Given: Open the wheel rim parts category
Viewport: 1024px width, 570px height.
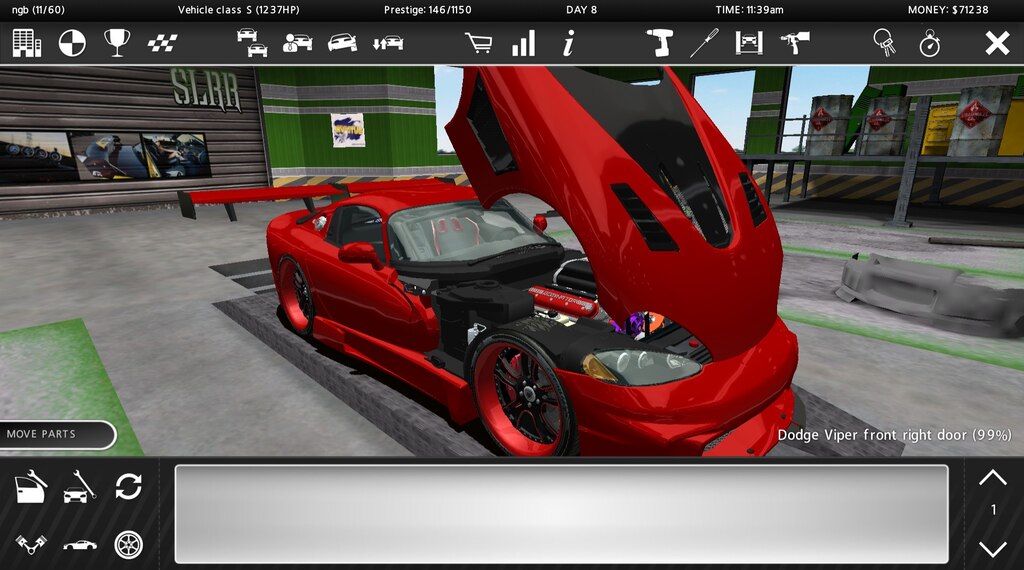Looking at the screenshot, I should (129, 545).
